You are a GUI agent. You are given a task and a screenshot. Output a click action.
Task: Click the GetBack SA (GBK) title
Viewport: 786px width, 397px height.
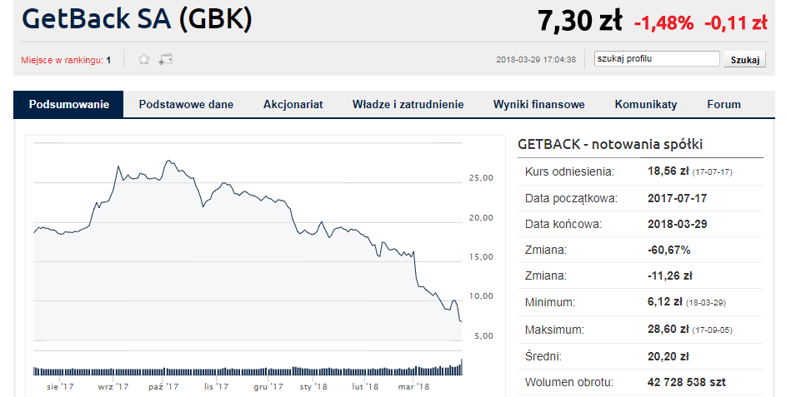pyautogui.click(x=137, y=19)
